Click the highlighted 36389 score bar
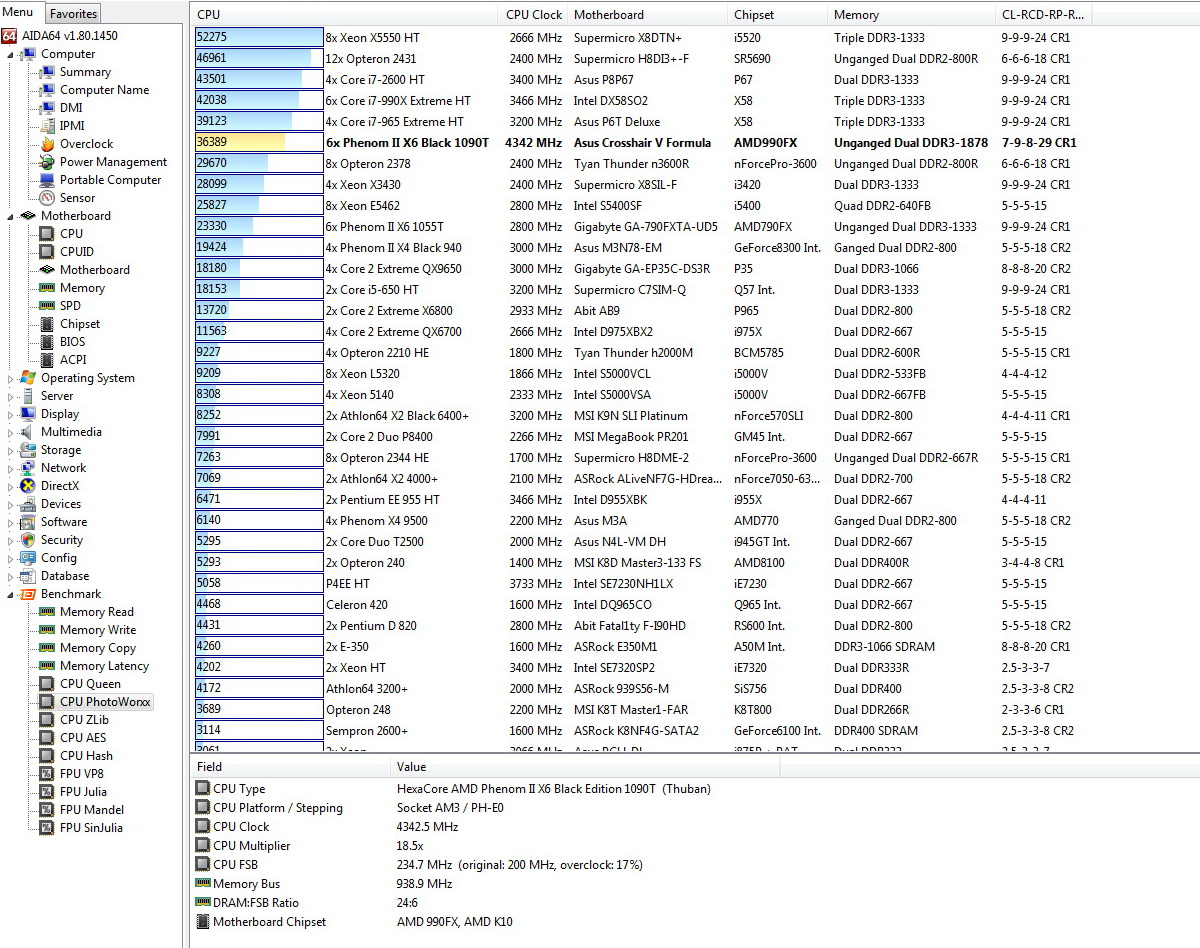The height and width of the screenshot is (948, 1200). point(259,142)
